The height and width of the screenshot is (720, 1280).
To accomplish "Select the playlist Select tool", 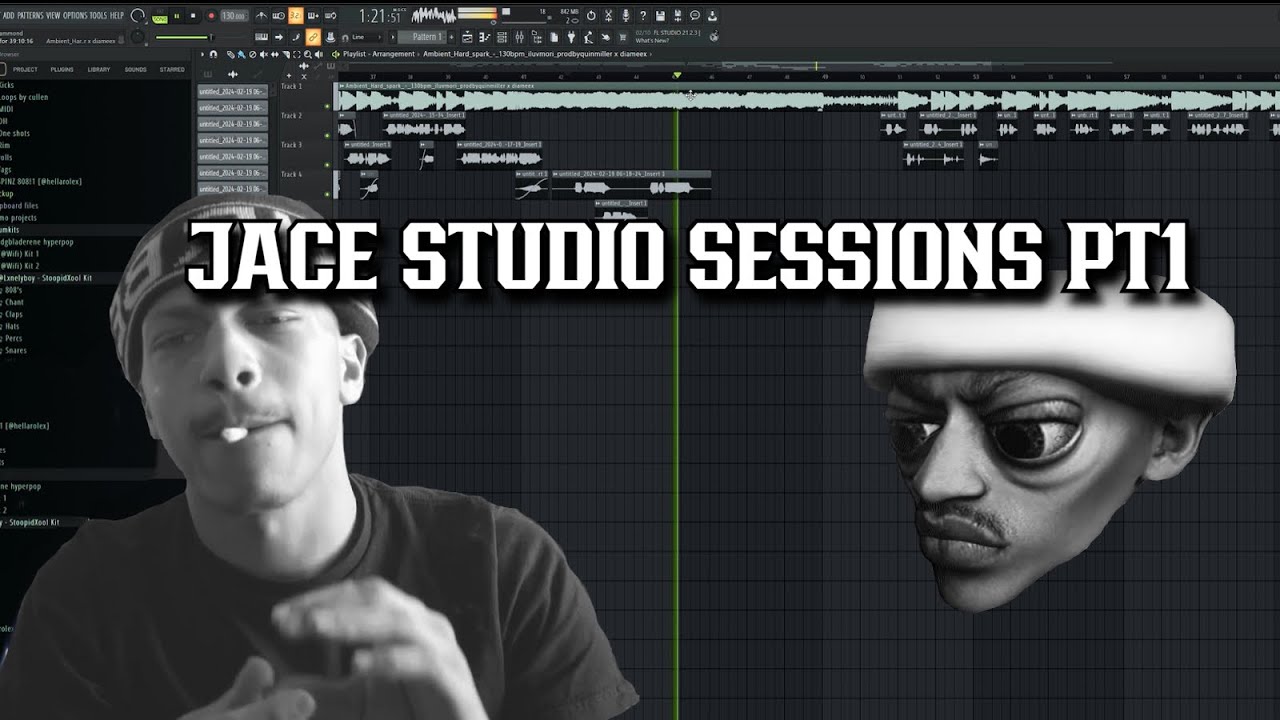I will [296, 54].
